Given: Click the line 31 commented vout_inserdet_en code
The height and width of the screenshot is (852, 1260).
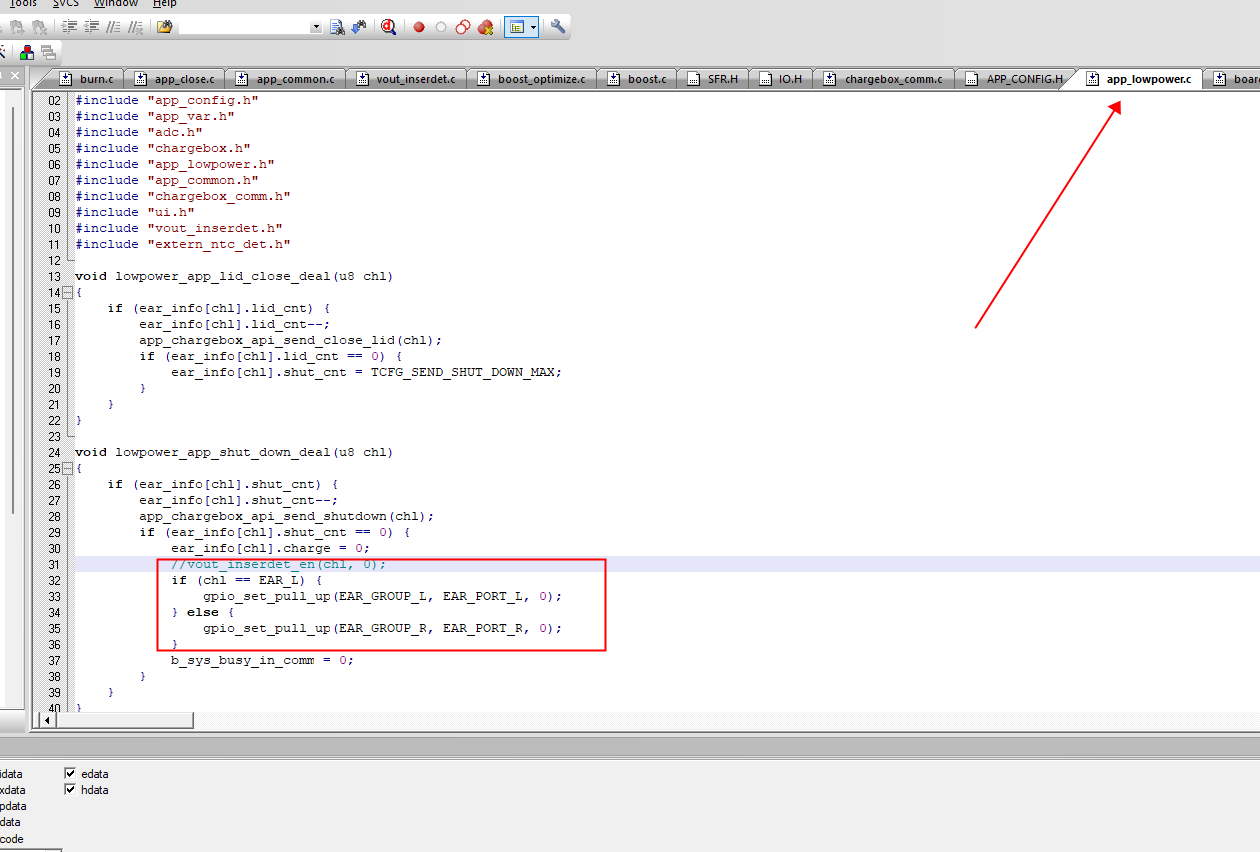Looking at the screenshot, I should point(278,564).
